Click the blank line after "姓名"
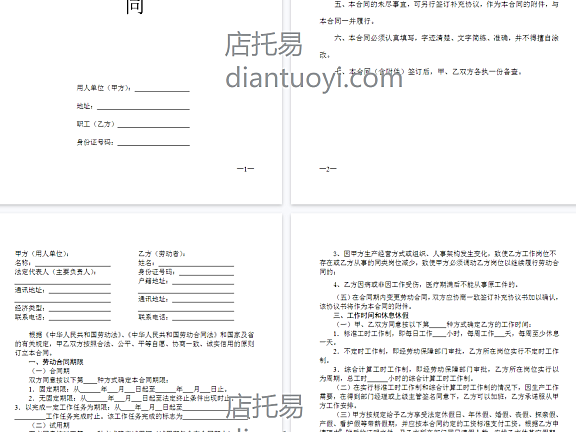Viewport: 576px width, 432px height. (x=195, y=265)
